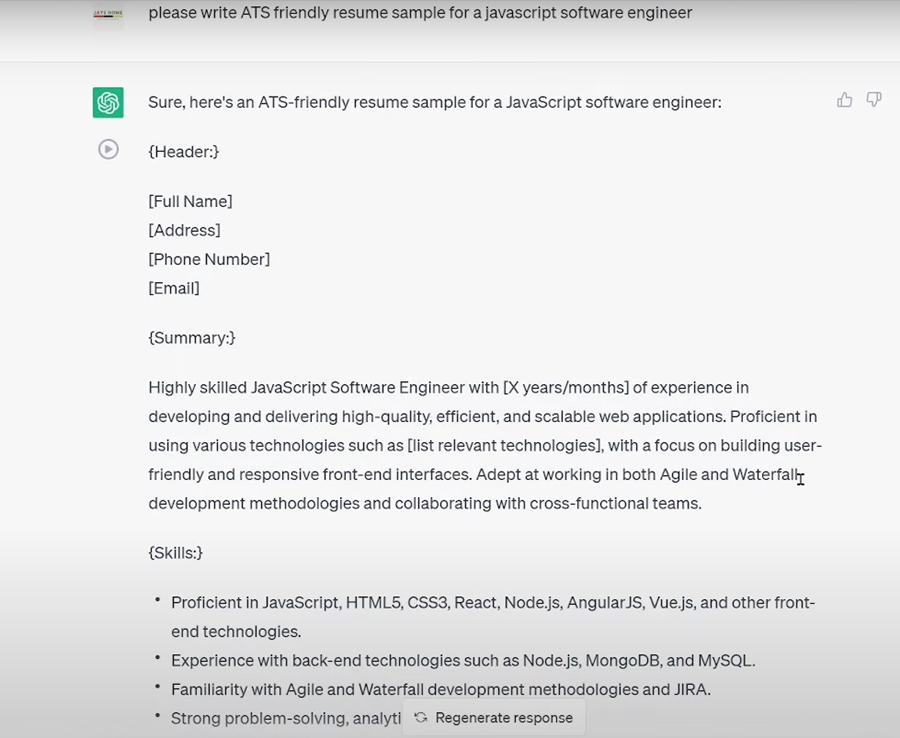Click the bullet starting "Proficient in JavaScript, HTML5"

492,603
